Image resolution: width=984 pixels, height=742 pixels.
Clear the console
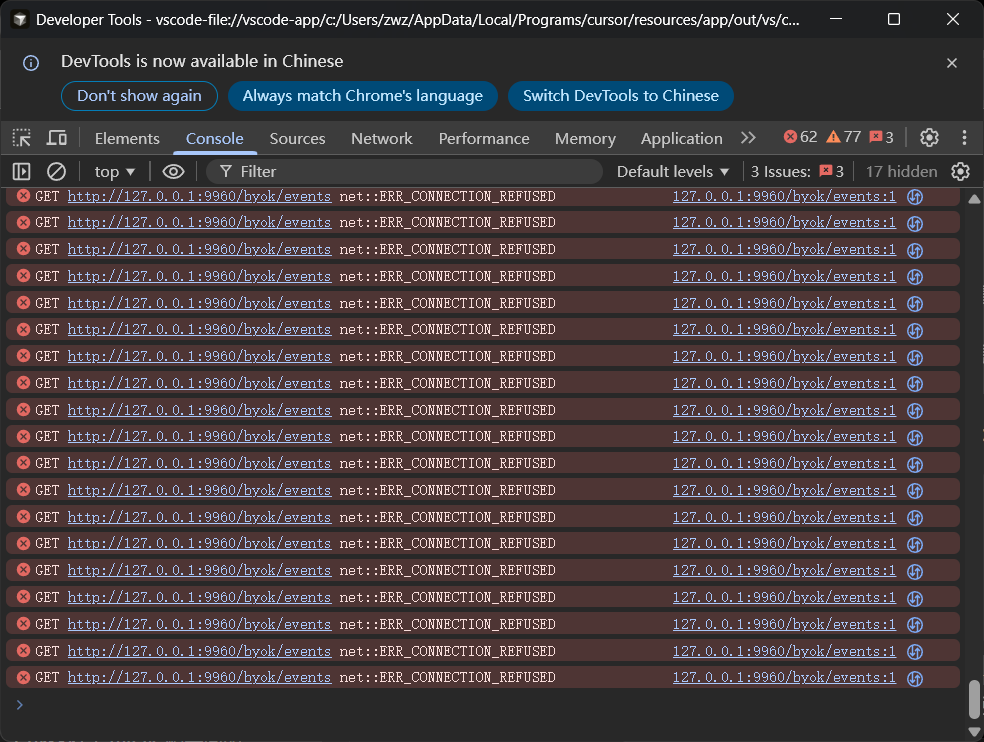56,171
